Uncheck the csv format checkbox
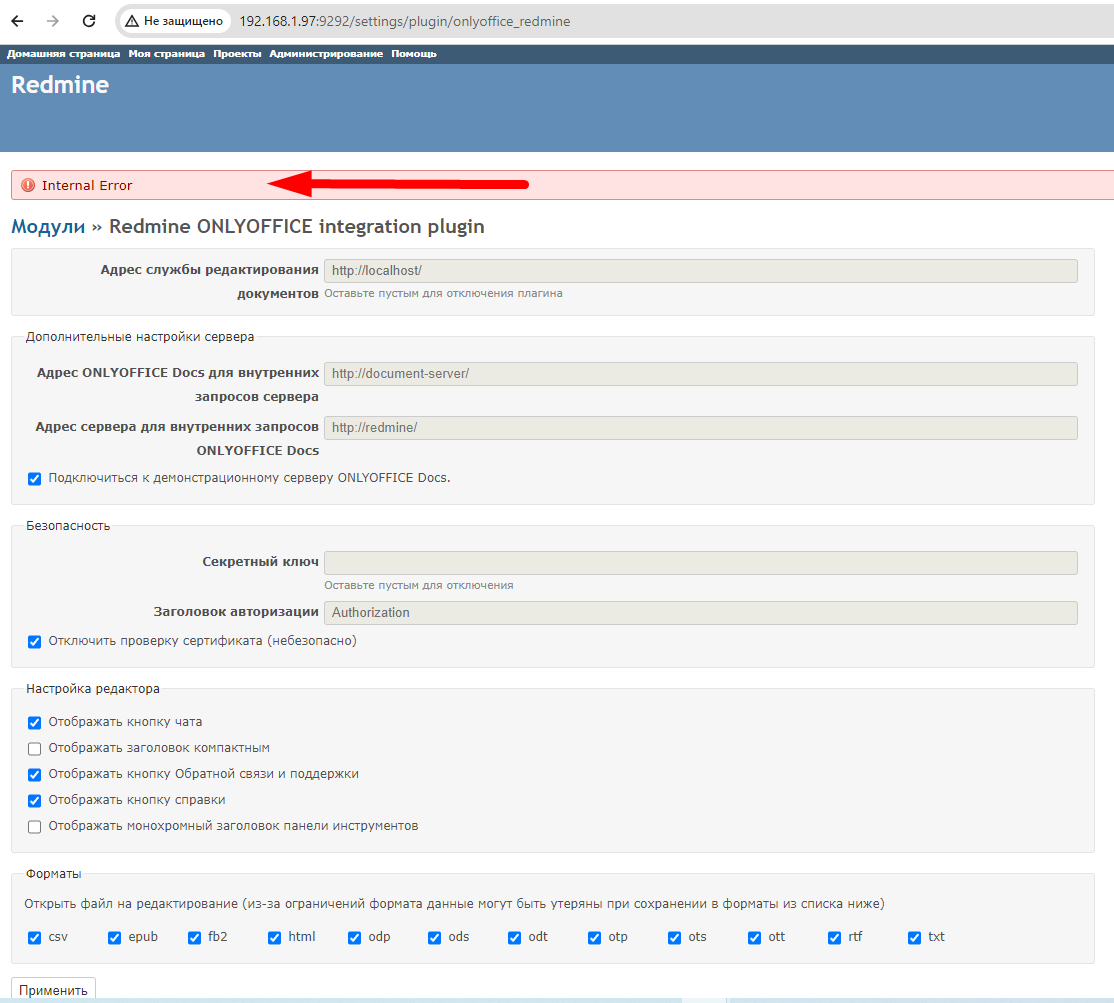This screenshot has height=1003, width=1114. 34,938
